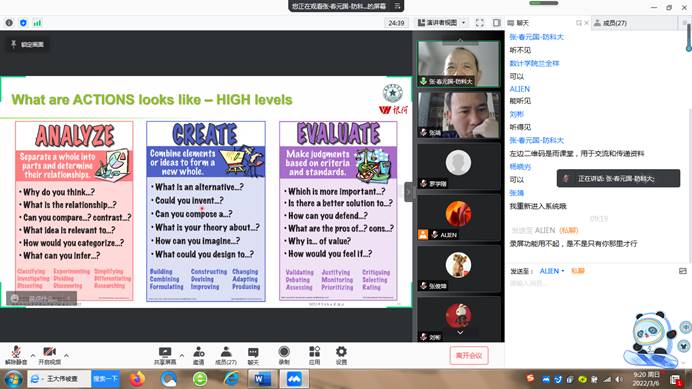Expand the video options arrow beside camera
Screen dimensions: 692x389
click(x=66, y=355)
